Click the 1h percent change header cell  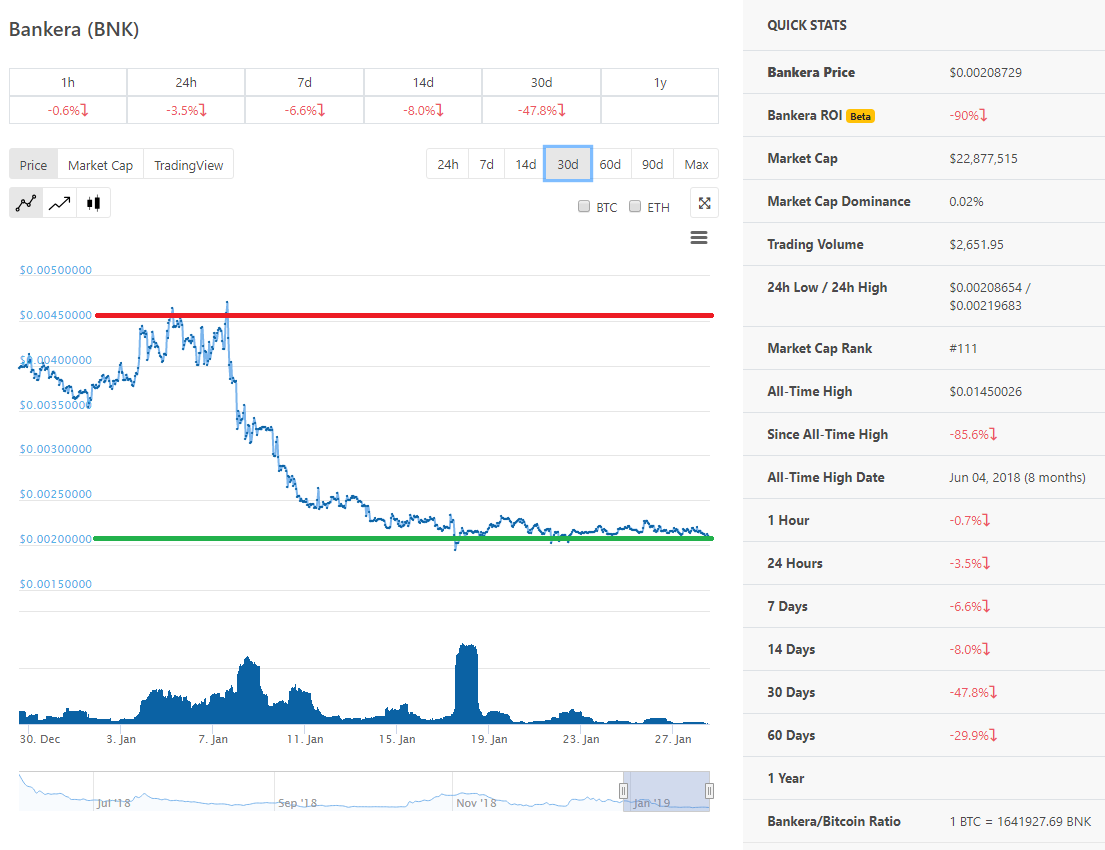tap(68, 82)
